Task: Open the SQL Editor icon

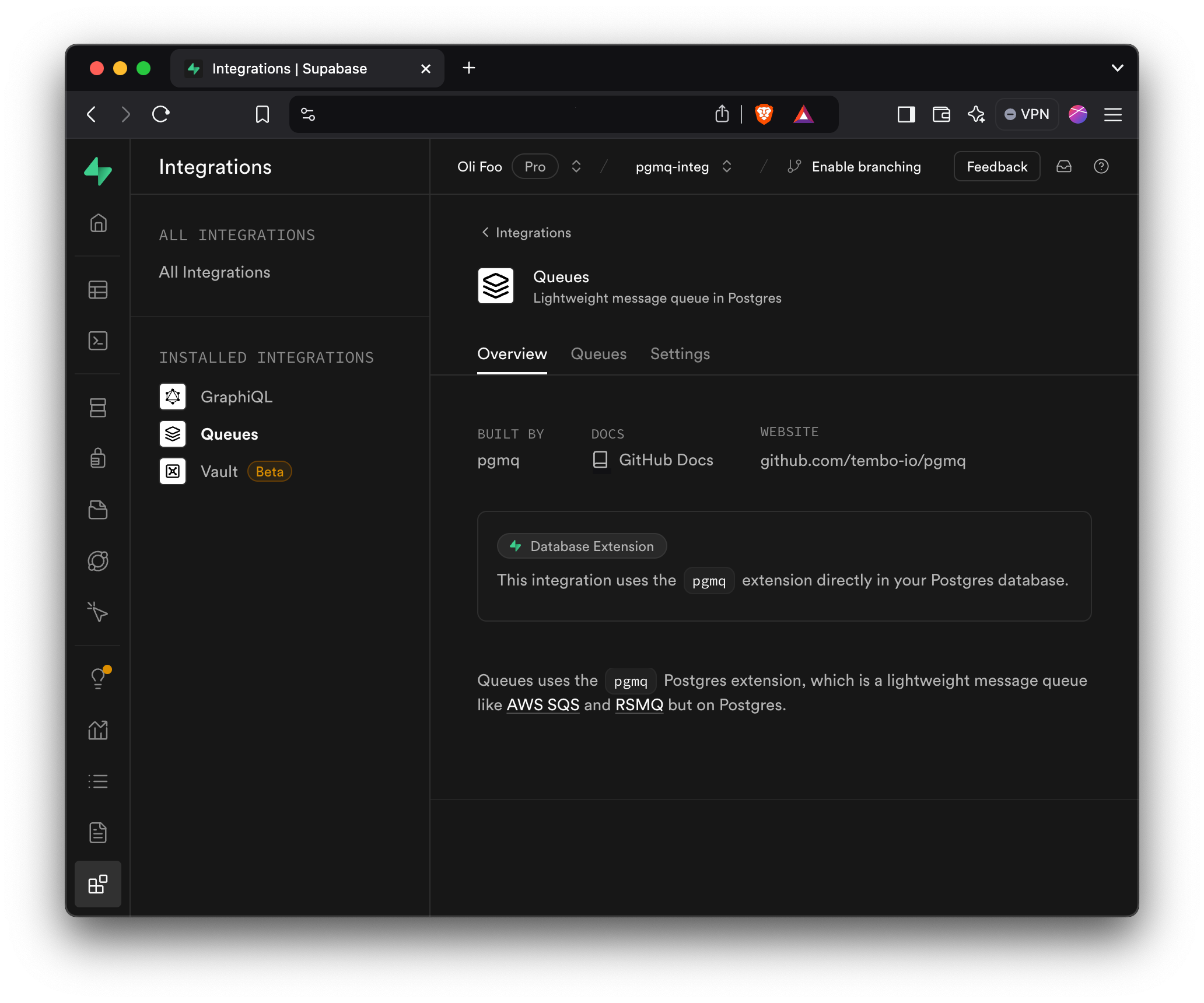Action: pyautogui.click(x=98, y=341)
